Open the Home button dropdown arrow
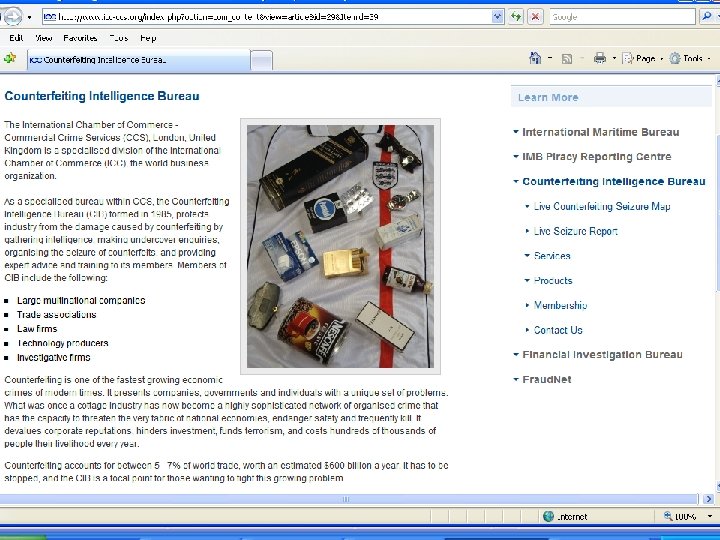The width and height of the screenshot is (720, 540). [550, 59]
